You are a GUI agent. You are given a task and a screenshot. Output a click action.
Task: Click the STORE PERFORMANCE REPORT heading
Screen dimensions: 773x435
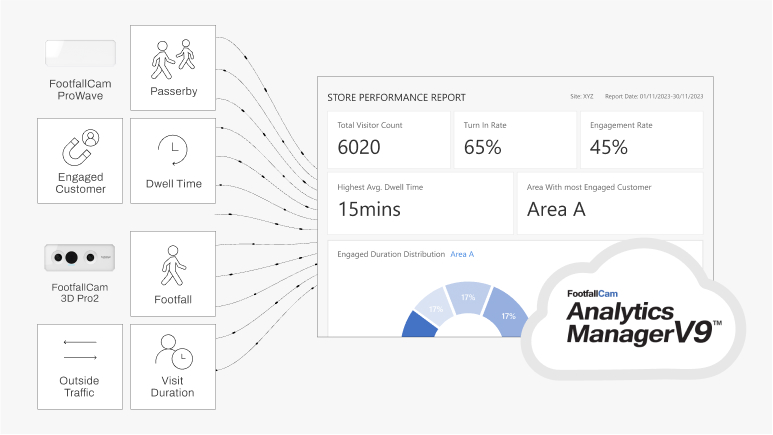coord(396,98)
